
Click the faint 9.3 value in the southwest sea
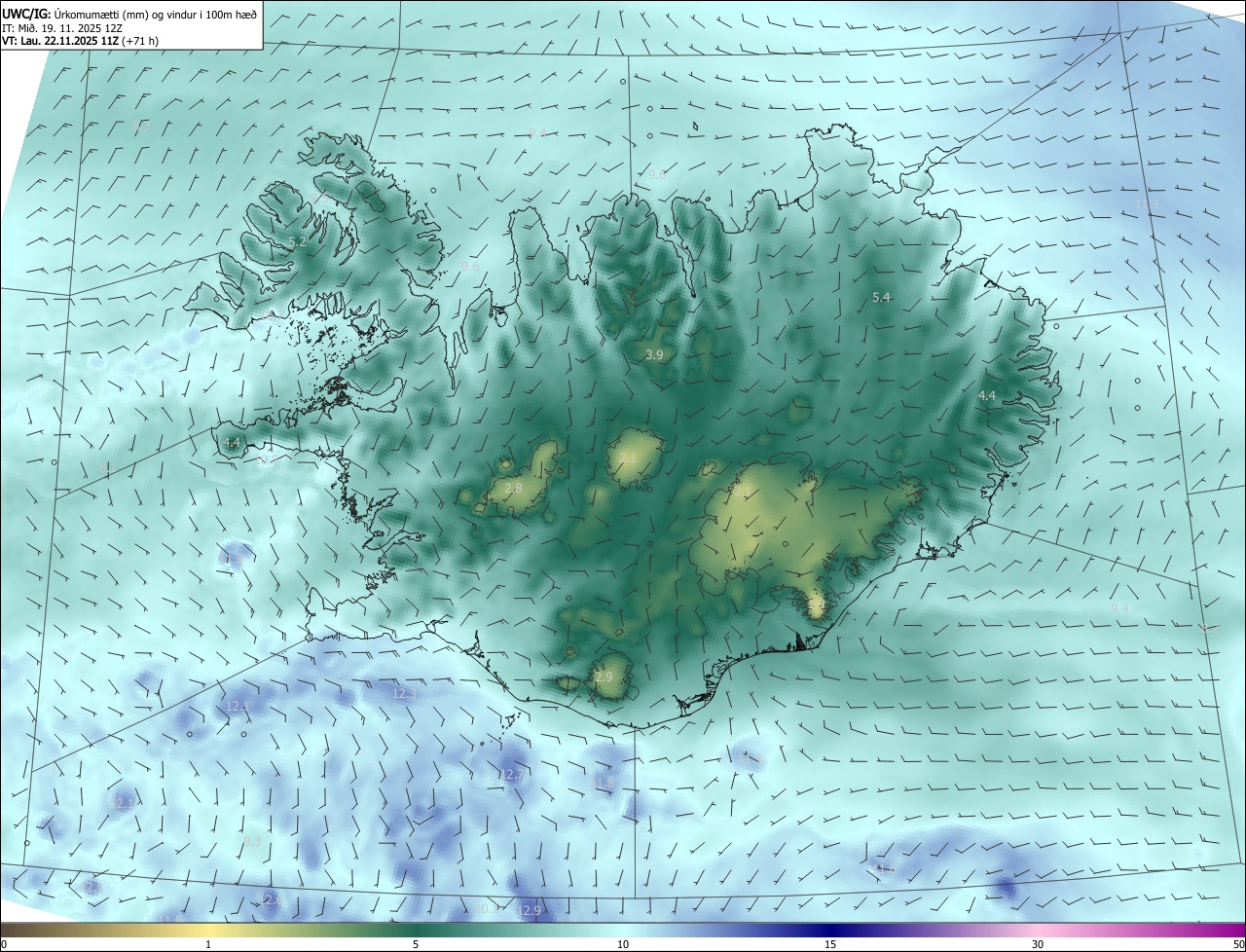click(252, 841)
